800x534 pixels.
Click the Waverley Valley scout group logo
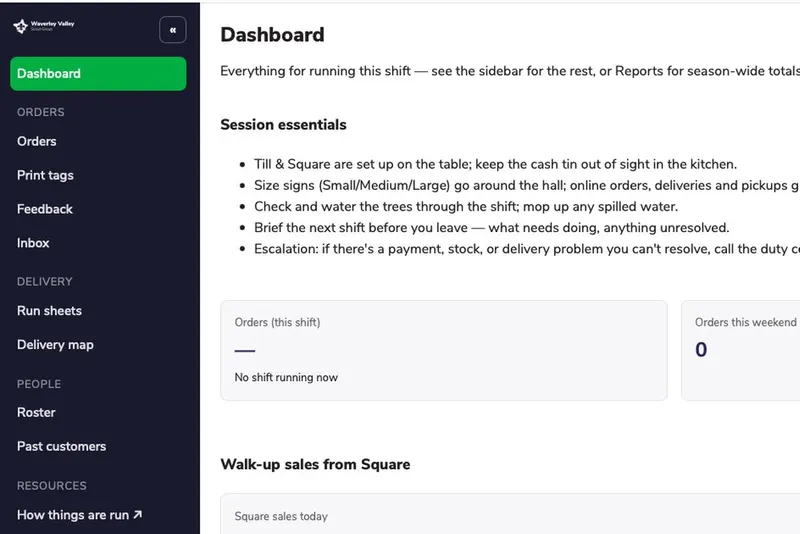tap(44, 26)
